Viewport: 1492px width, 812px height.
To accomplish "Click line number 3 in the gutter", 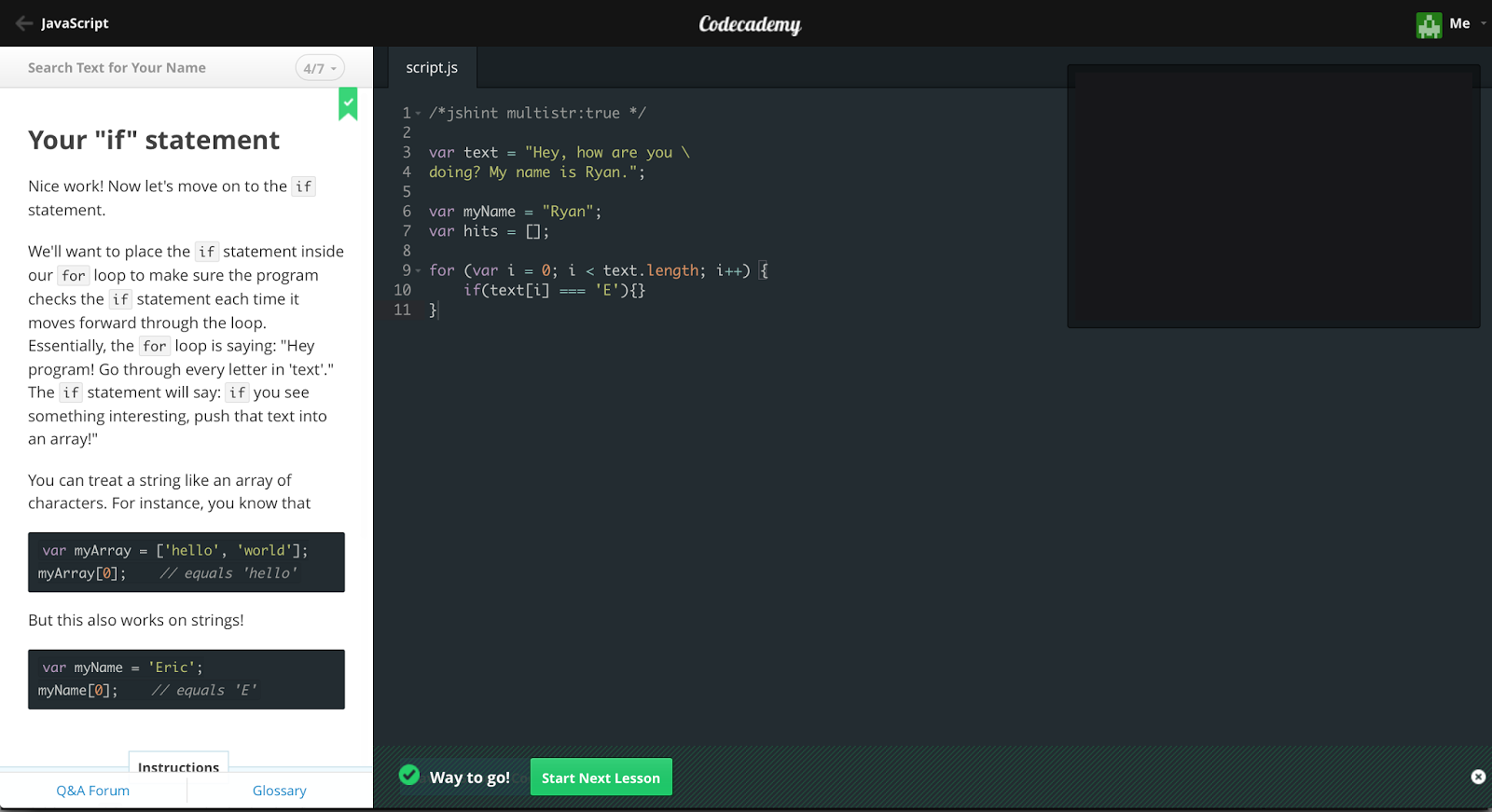I will (x=407, y=153).
